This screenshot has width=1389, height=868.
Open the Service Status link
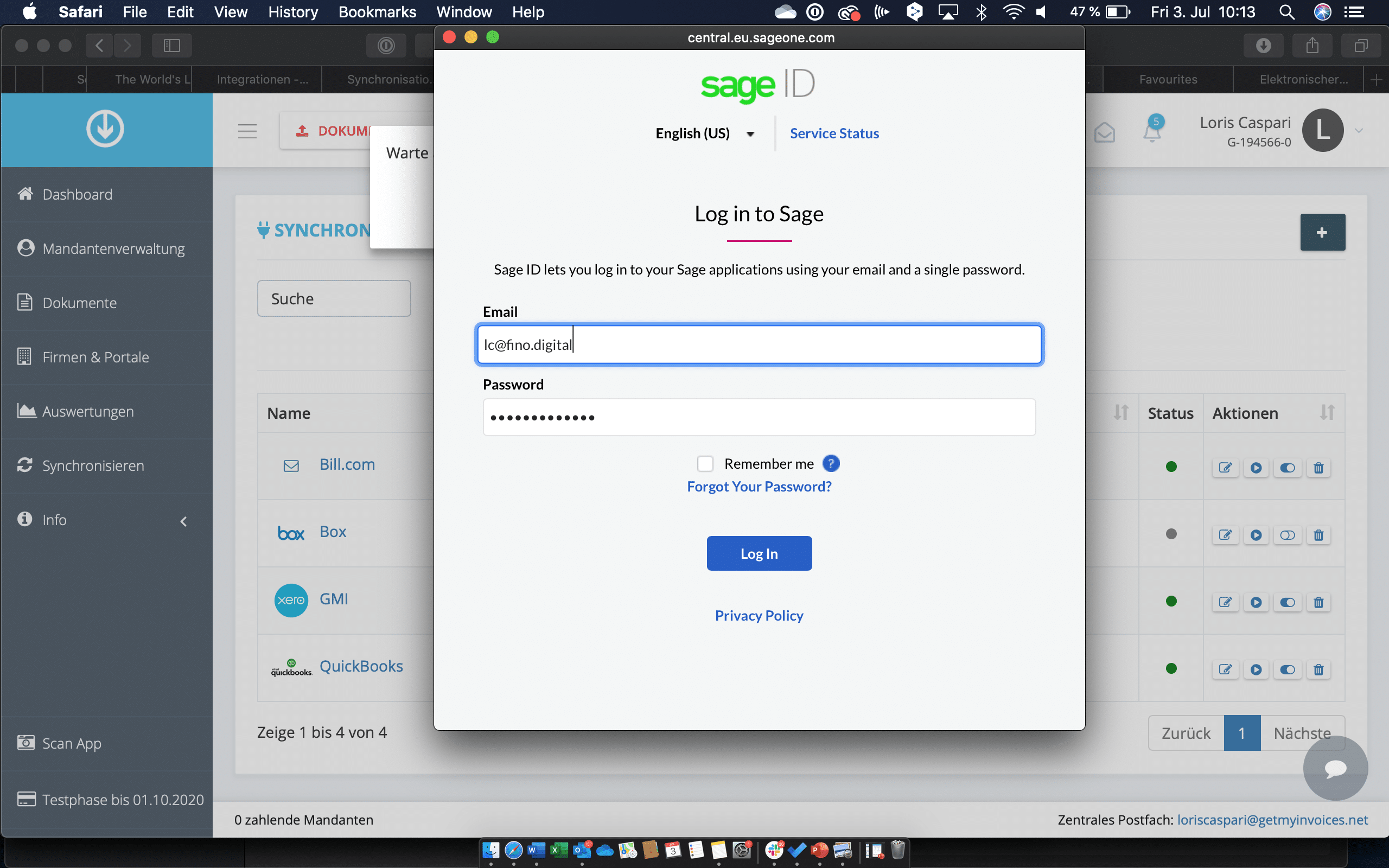(x=834, y=133)
